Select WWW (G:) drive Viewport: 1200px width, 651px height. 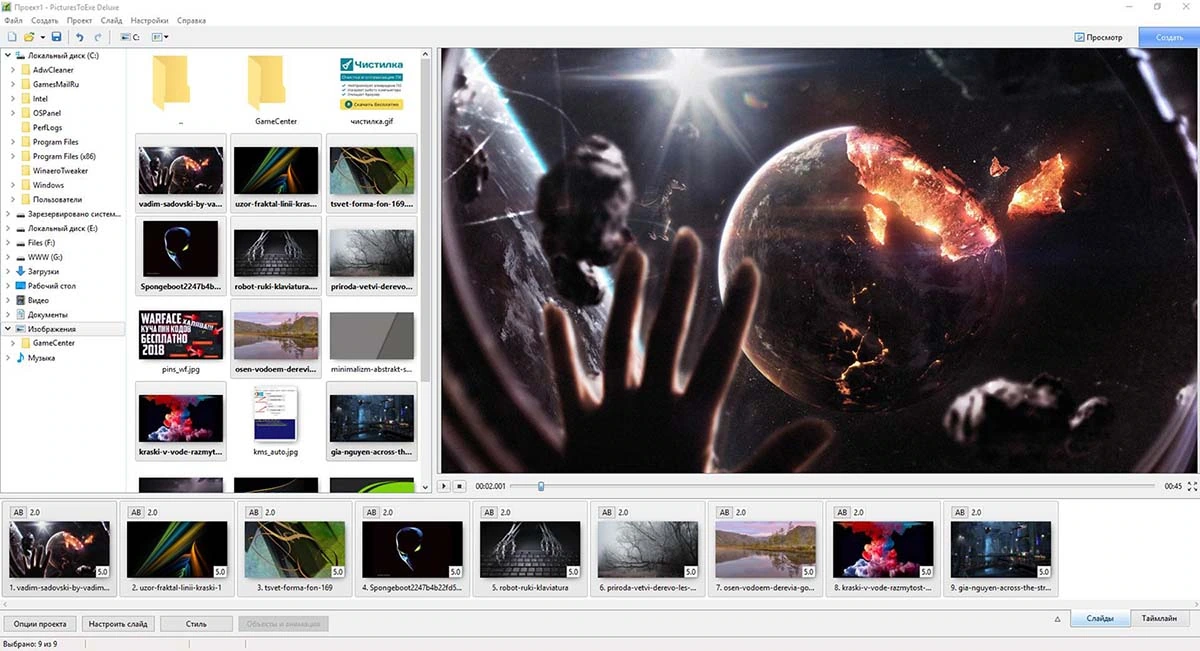[45, 257]
